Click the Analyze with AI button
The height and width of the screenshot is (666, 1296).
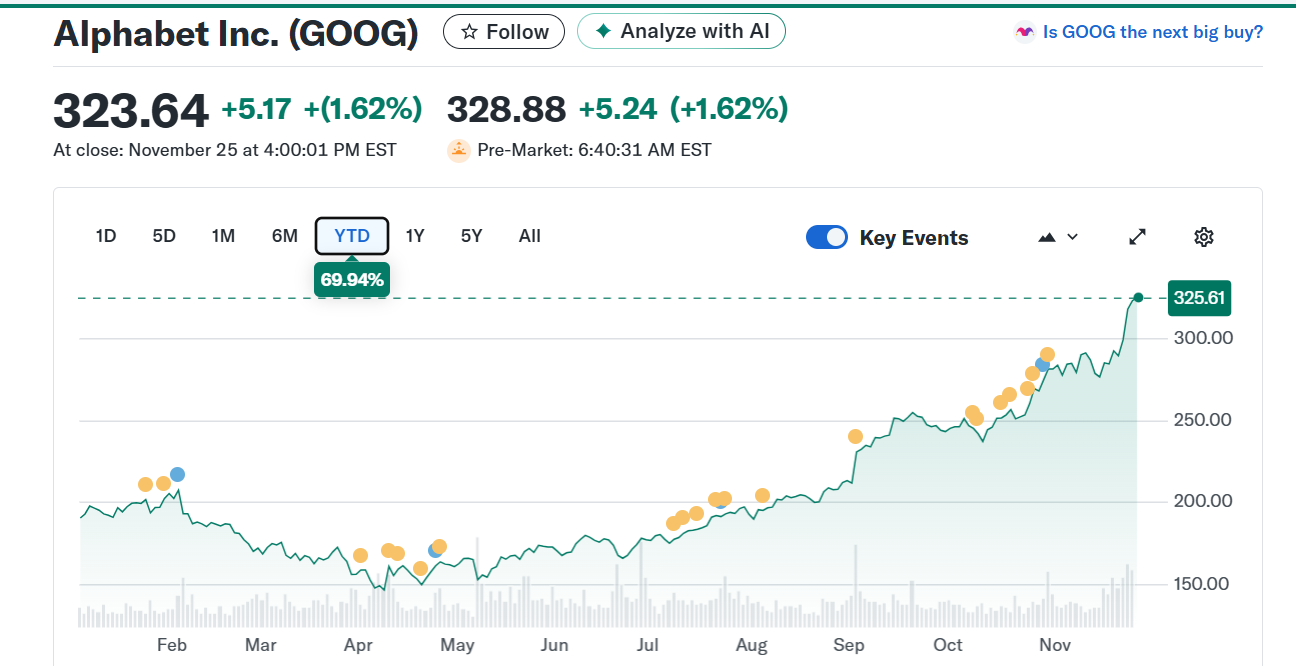(681, 32)
